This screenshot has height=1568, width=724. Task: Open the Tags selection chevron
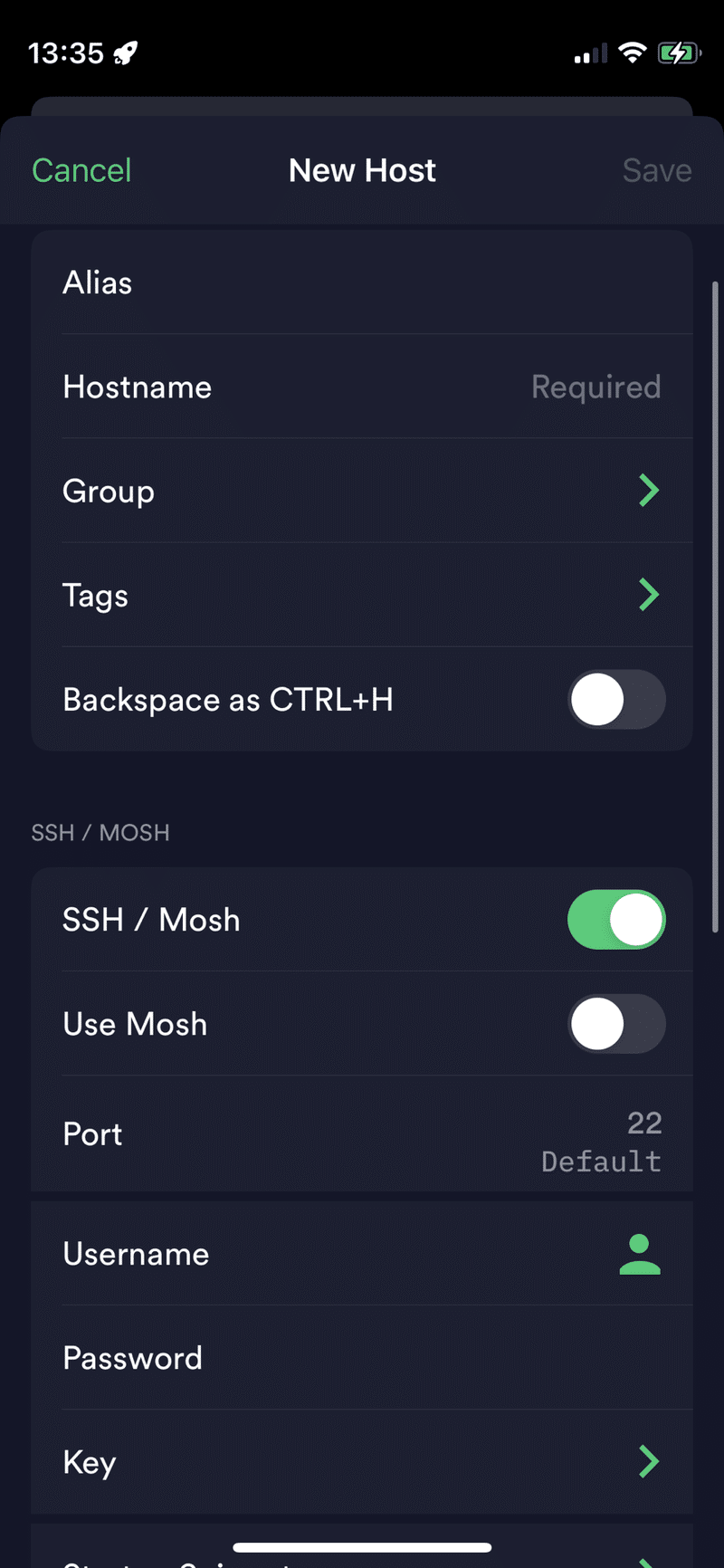[649, 595]
